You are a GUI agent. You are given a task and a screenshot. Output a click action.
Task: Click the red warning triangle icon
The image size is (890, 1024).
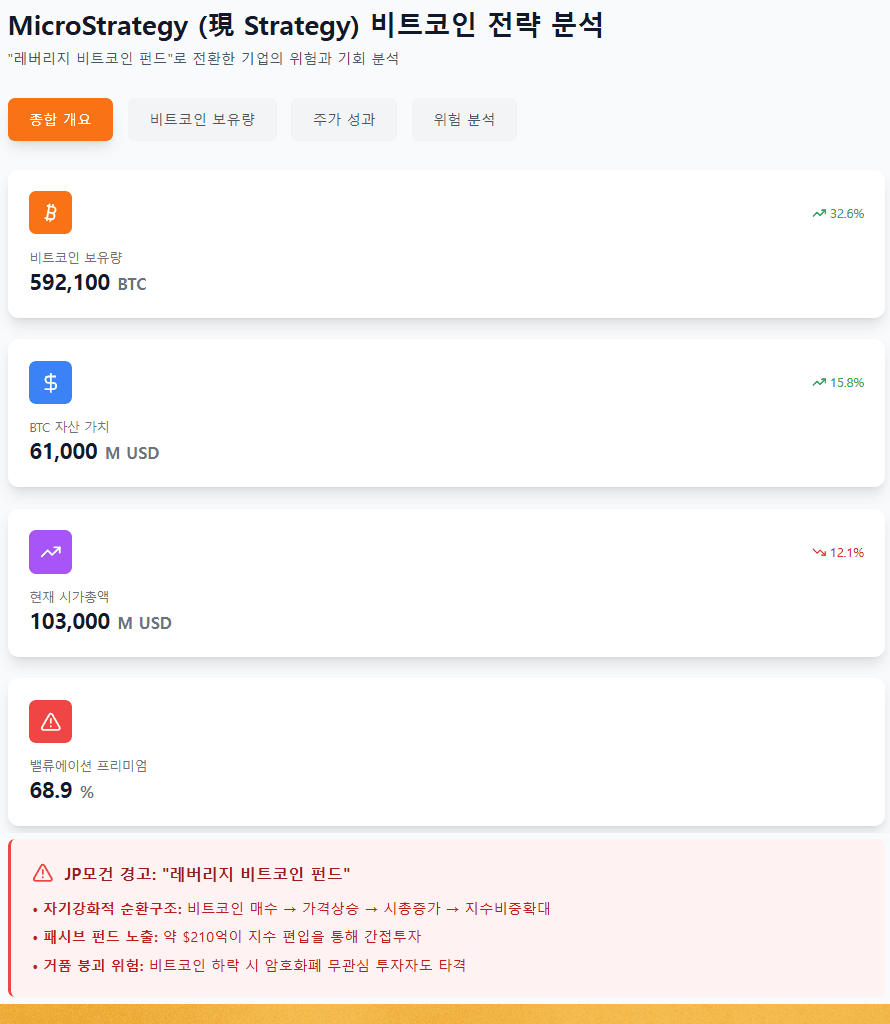tap(51, 721)
